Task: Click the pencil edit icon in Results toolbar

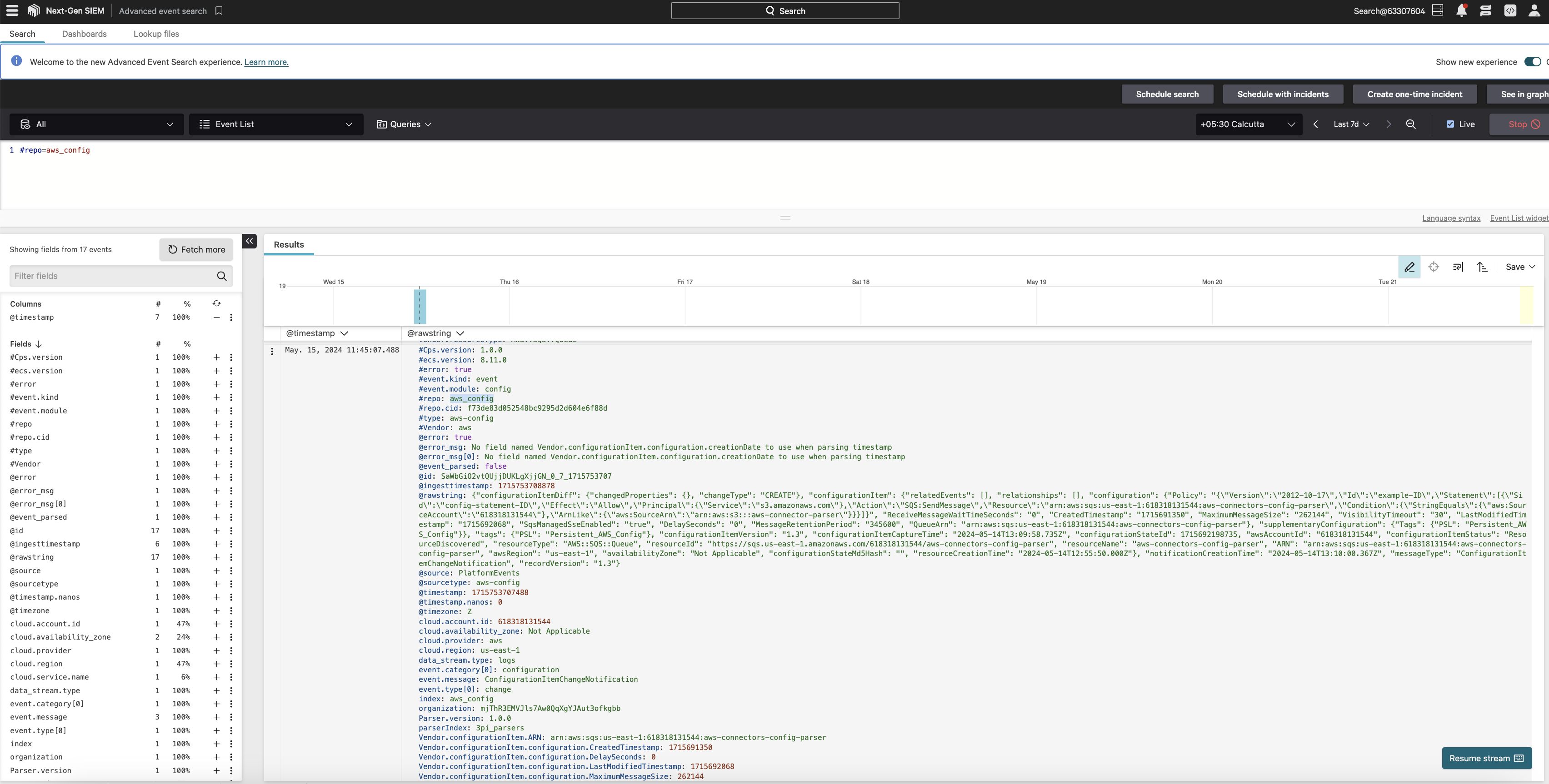Action: (1409, 267)
